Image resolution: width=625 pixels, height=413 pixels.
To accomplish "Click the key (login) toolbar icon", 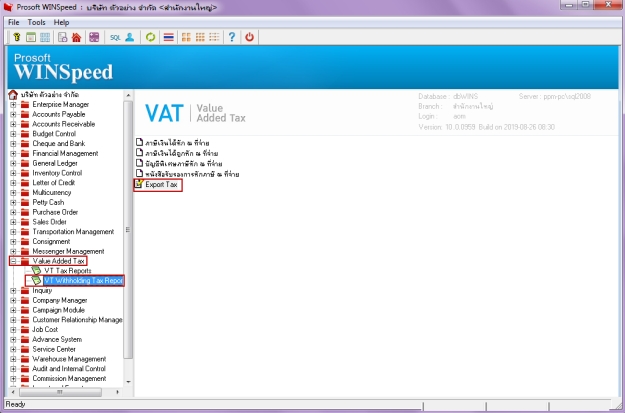I will click(x=17, y=37).
